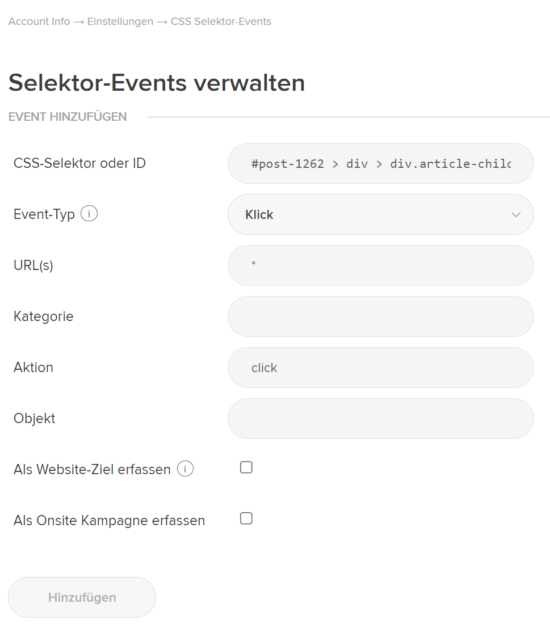This screenshot has height=629, width=550.
Task: Click the Als Website-Ziel erfassen info icon
Action: coord(185,469)
